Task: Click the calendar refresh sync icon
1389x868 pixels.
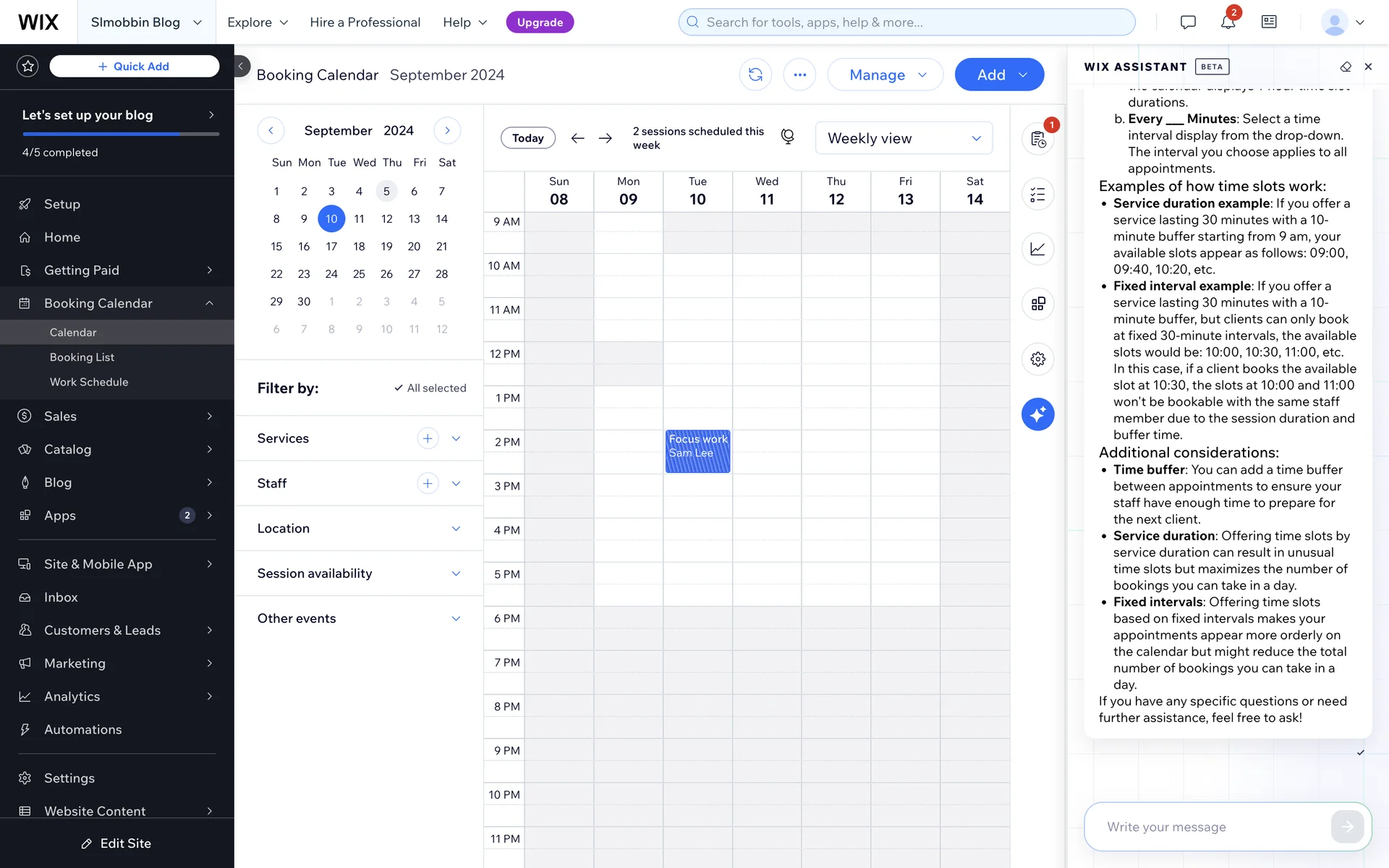Action: 755,75
